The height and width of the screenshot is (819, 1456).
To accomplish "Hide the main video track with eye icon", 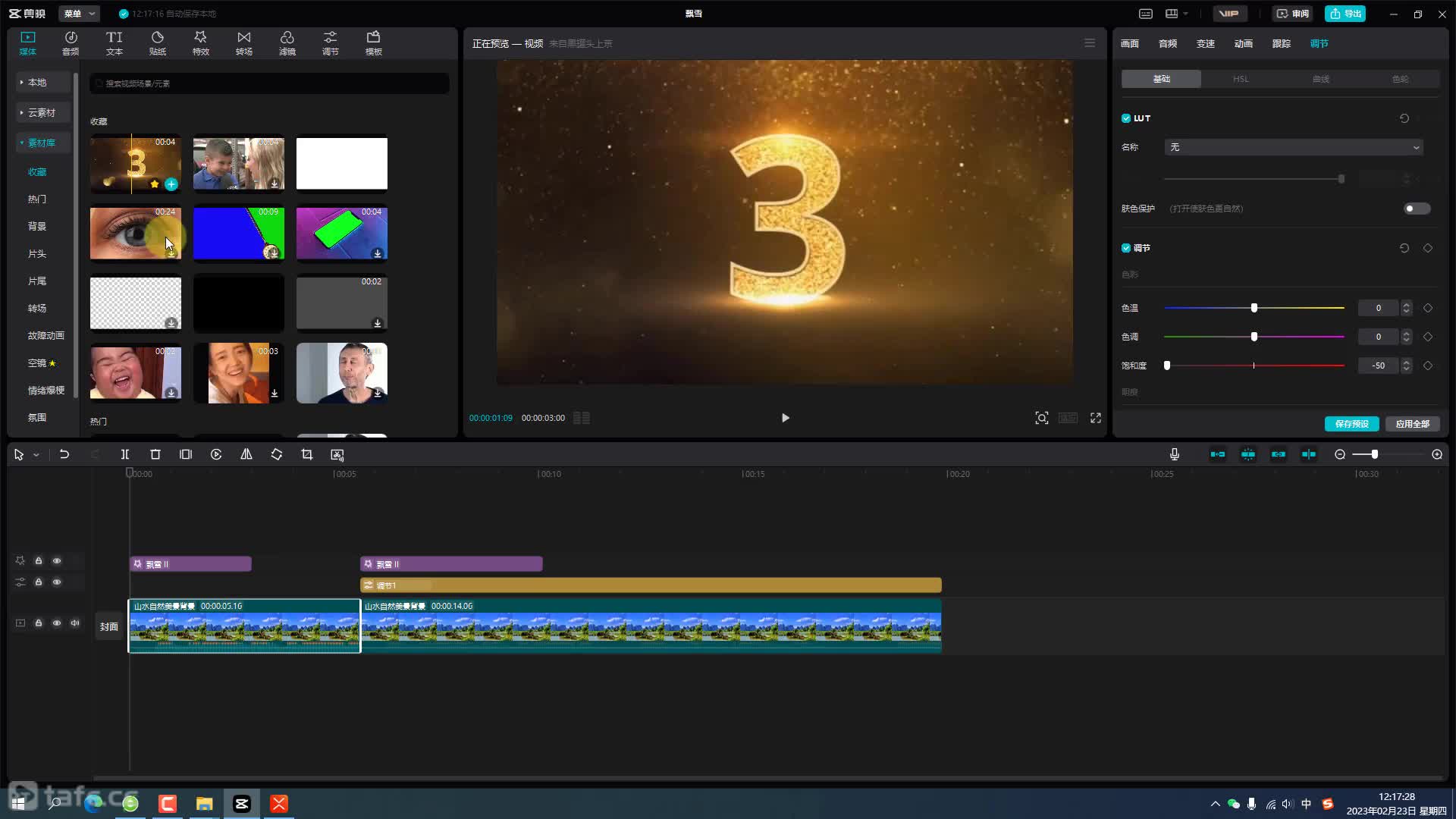I will (x=57, y=623).
